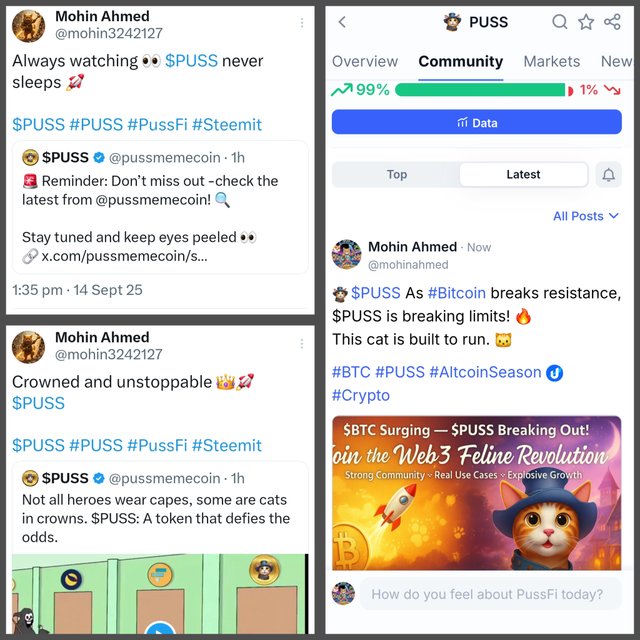Open three-dot menu on 'Crowned and unstoppable' tweet
The image size is (640, 640).
click(302, 344)
